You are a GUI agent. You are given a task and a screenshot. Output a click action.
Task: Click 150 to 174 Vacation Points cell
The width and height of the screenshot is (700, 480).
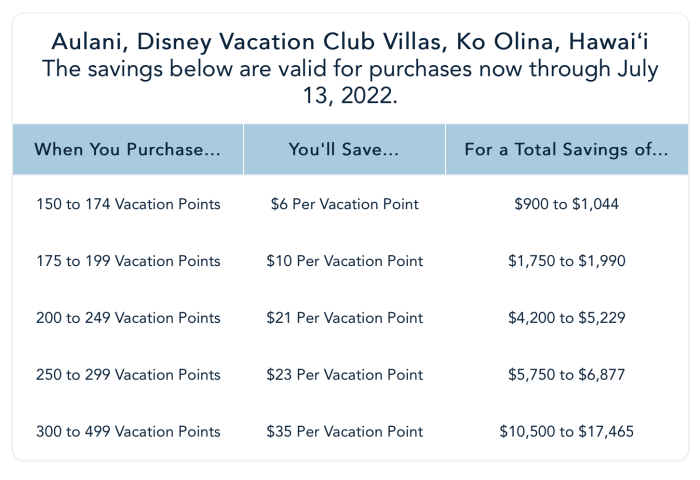(x=128, y=204)
